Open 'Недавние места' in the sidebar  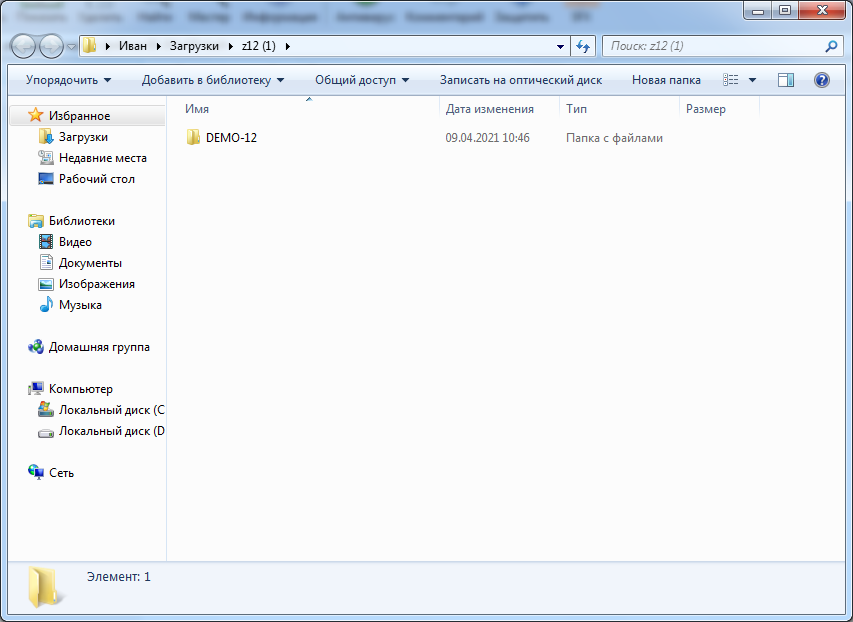tap(103, 158)
